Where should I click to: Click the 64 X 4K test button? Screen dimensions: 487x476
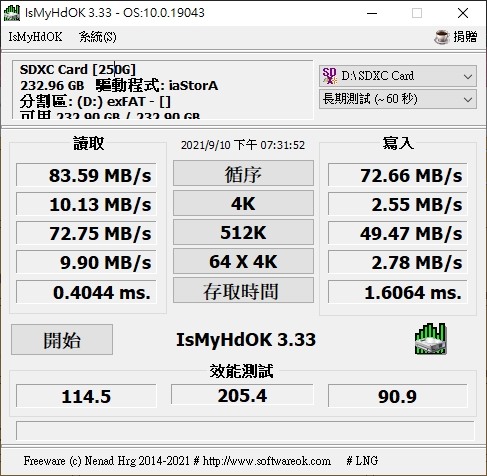click(243, 261)
